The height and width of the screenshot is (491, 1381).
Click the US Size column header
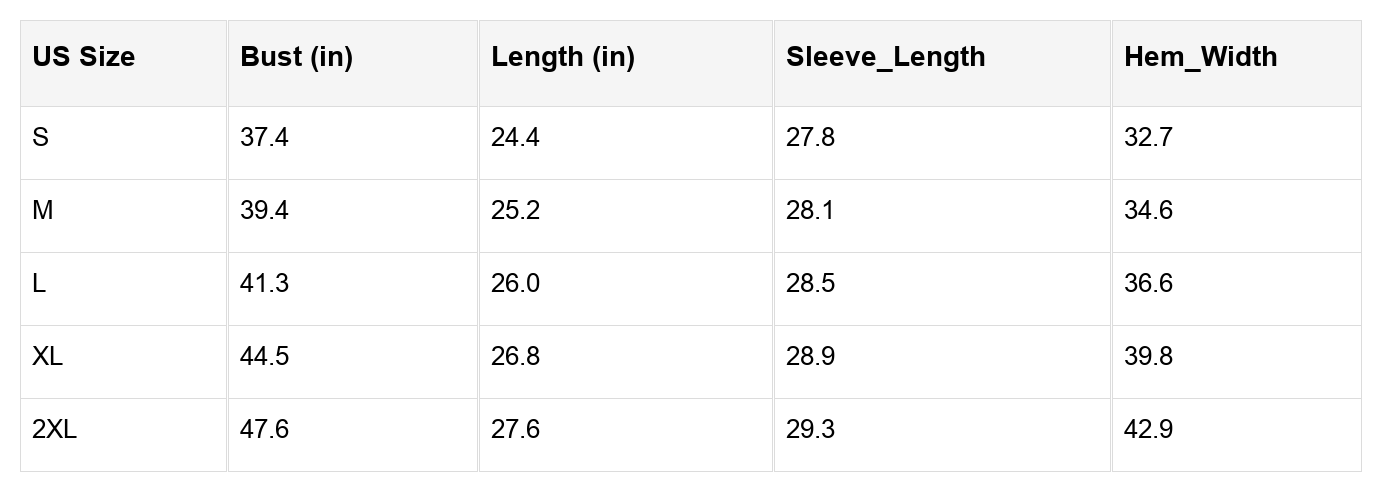[84, 57]
